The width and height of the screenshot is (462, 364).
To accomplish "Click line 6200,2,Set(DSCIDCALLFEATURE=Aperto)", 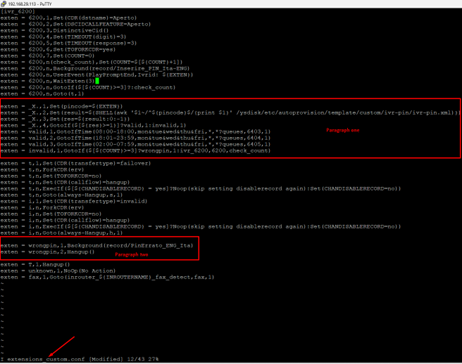I will point(76,24).
